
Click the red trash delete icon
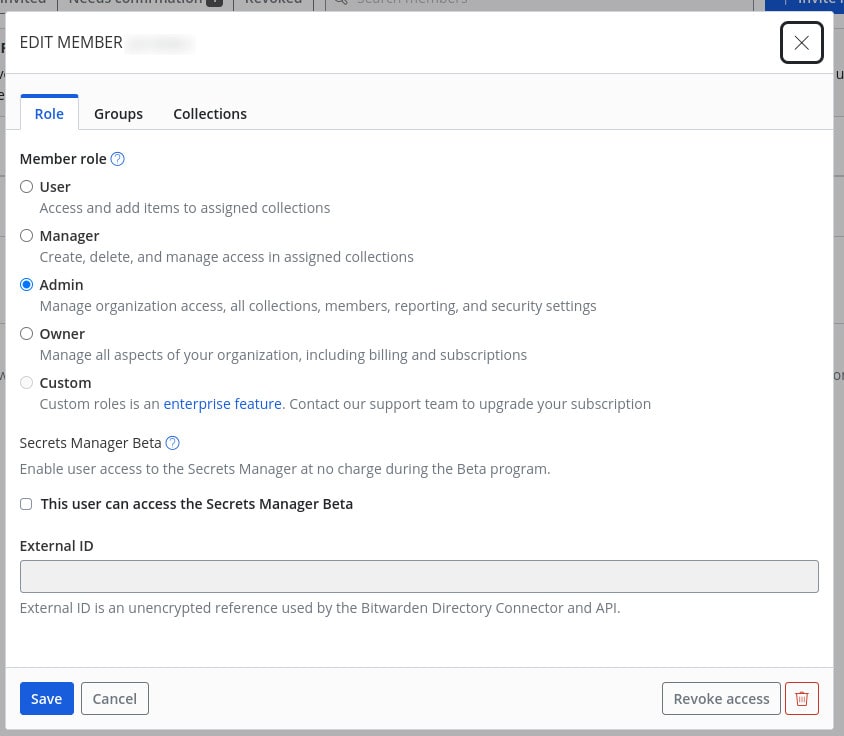click(801, 698)
